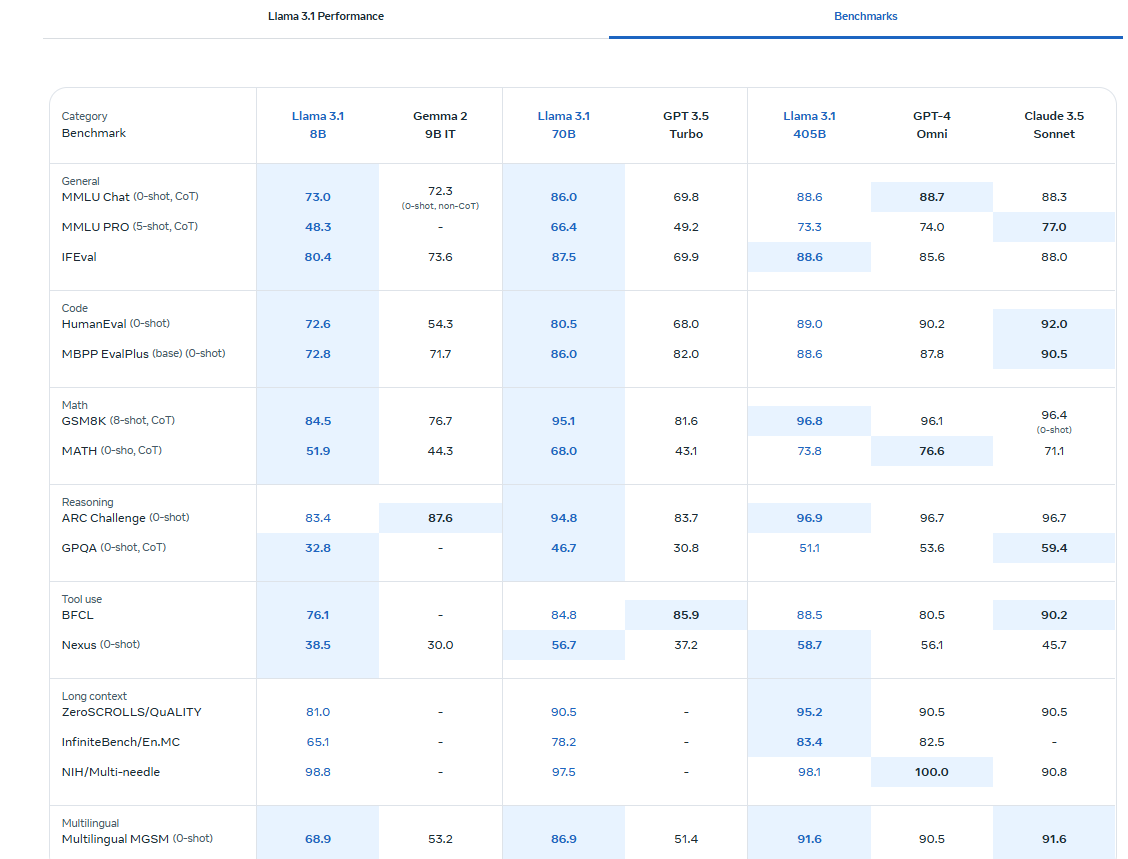Image resolution: width=1128 pixels, height=859 pixels.
Task: Click the BFCL benchmark row label
Action: coord(78,615)
